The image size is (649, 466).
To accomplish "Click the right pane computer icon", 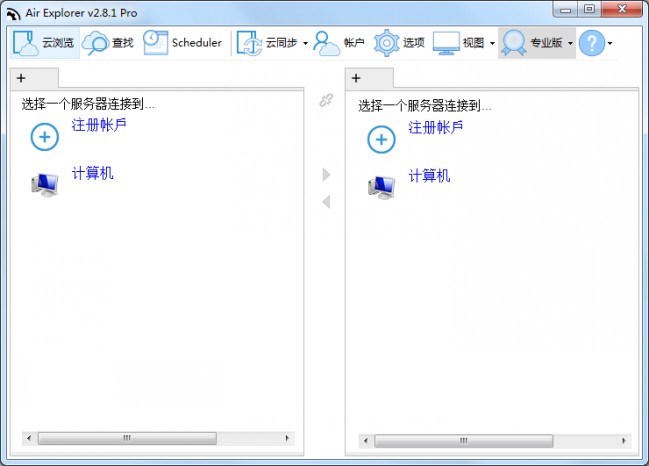I will pyautogui.click(x=382, y=187).
